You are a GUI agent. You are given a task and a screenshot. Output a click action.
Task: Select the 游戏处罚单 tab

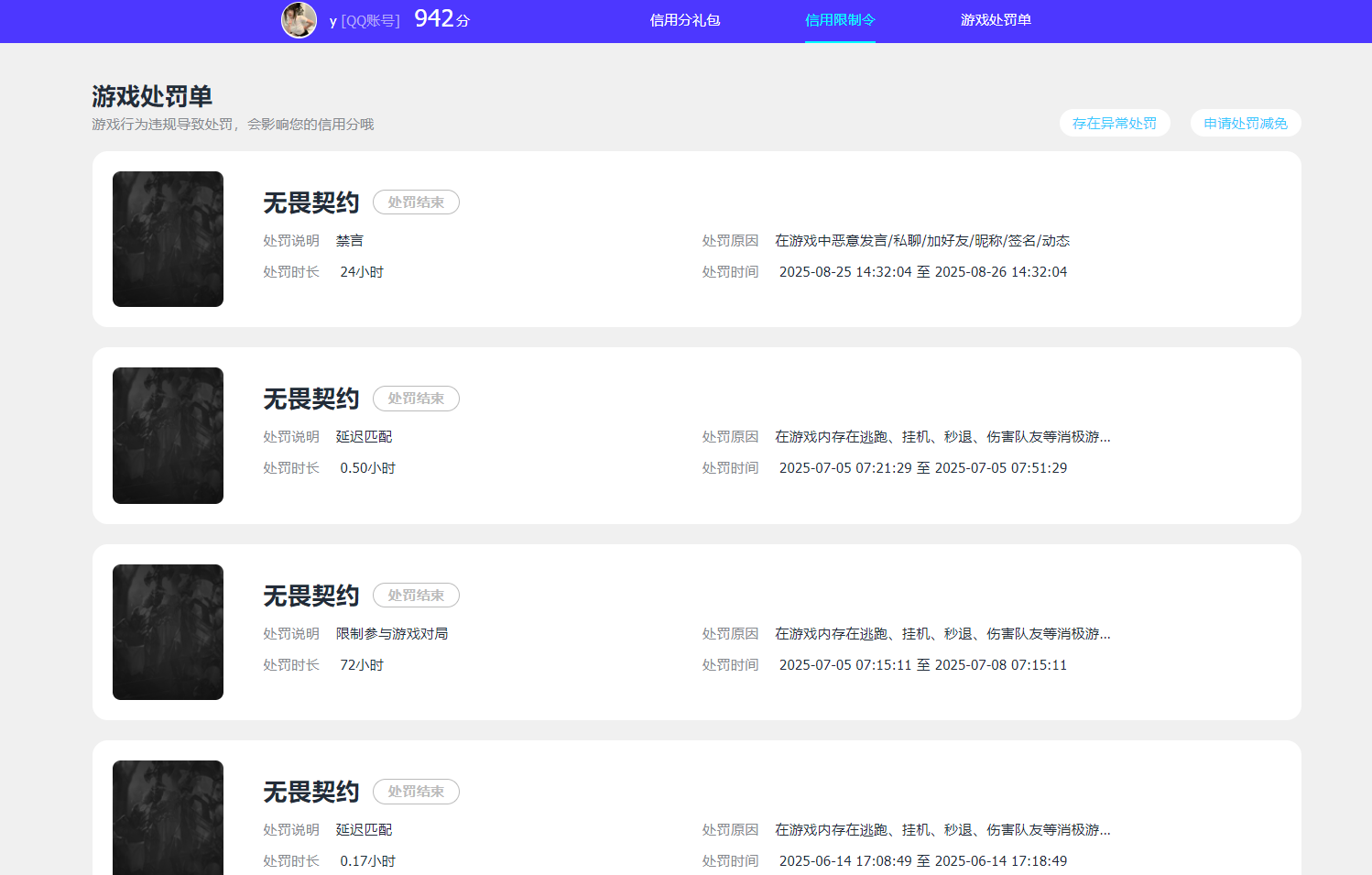[x=996, y=20]
